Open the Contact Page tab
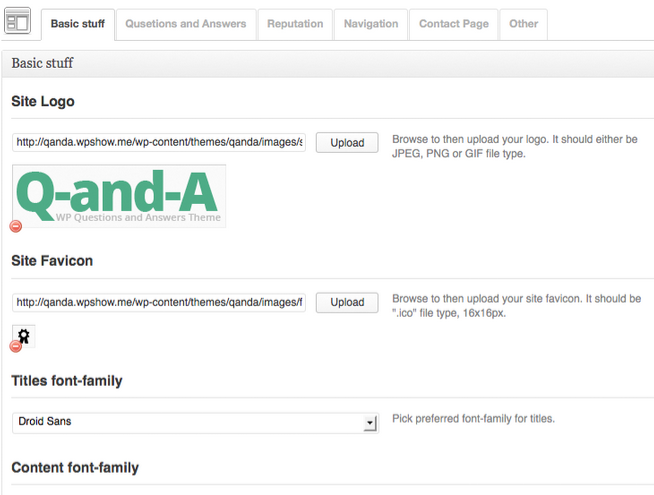The width and height of the screenshot is (654, 495). coord(454,24)
